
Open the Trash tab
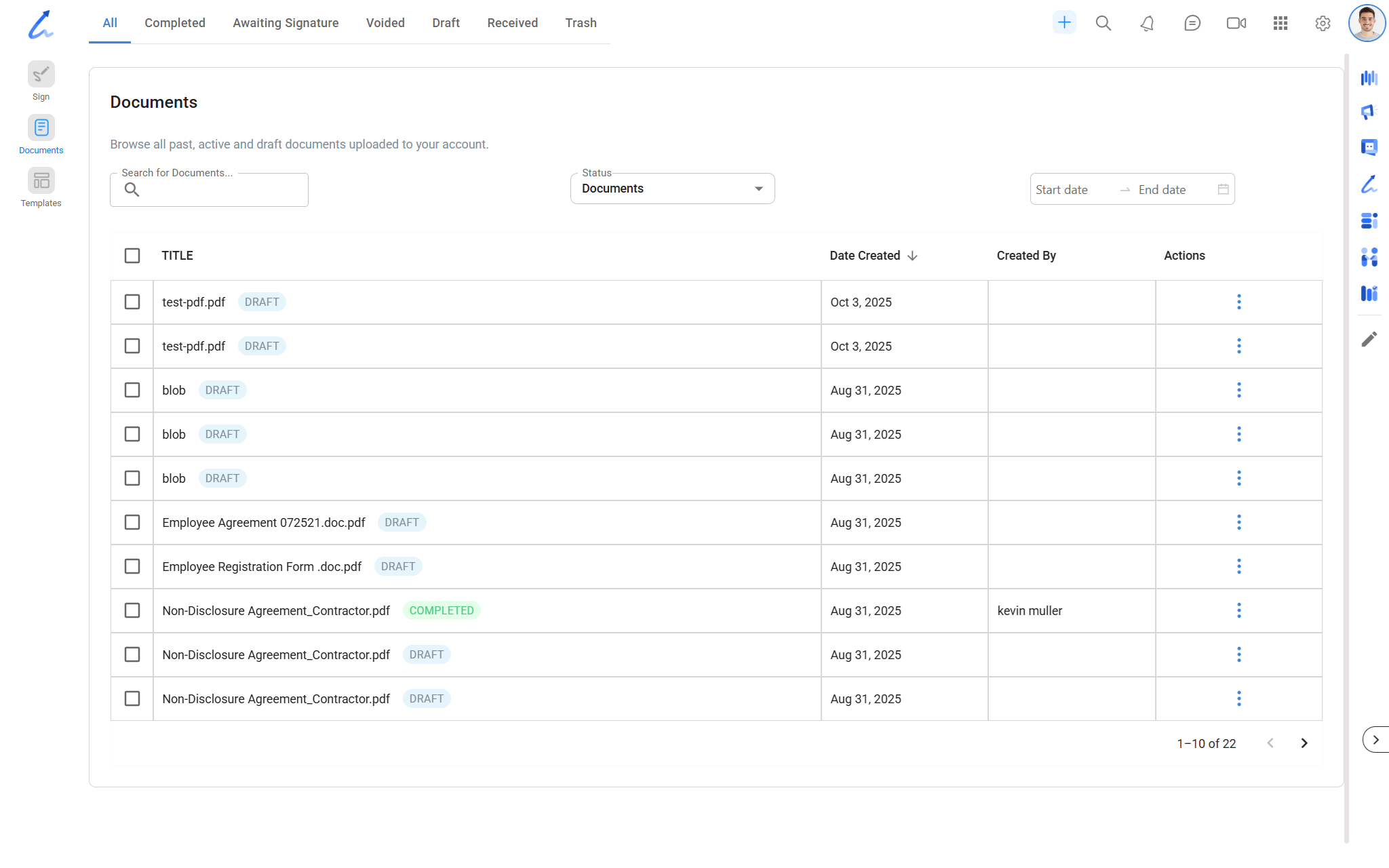point(581,23)
